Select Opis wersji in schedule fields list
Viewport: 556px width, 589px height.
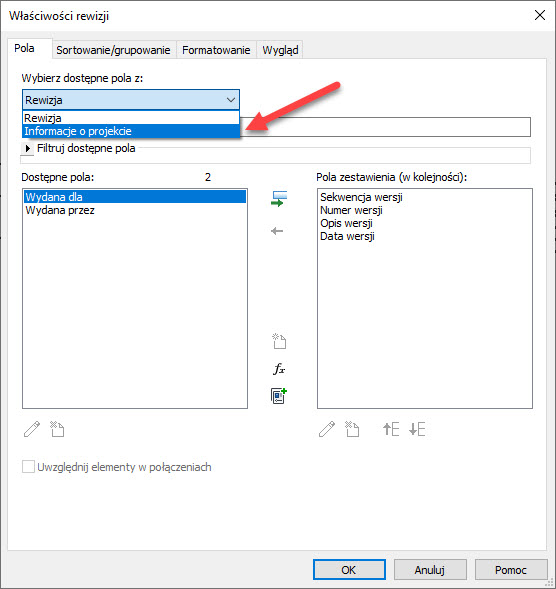coord(346,224)
